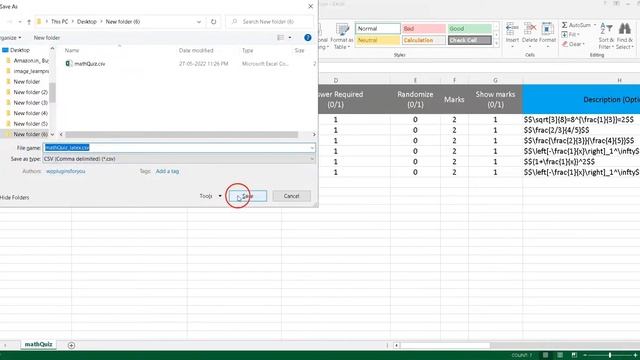Open Sort & Filter in Excel ribbon
Viewport: 640px width, 360px height.
point(606,36)
